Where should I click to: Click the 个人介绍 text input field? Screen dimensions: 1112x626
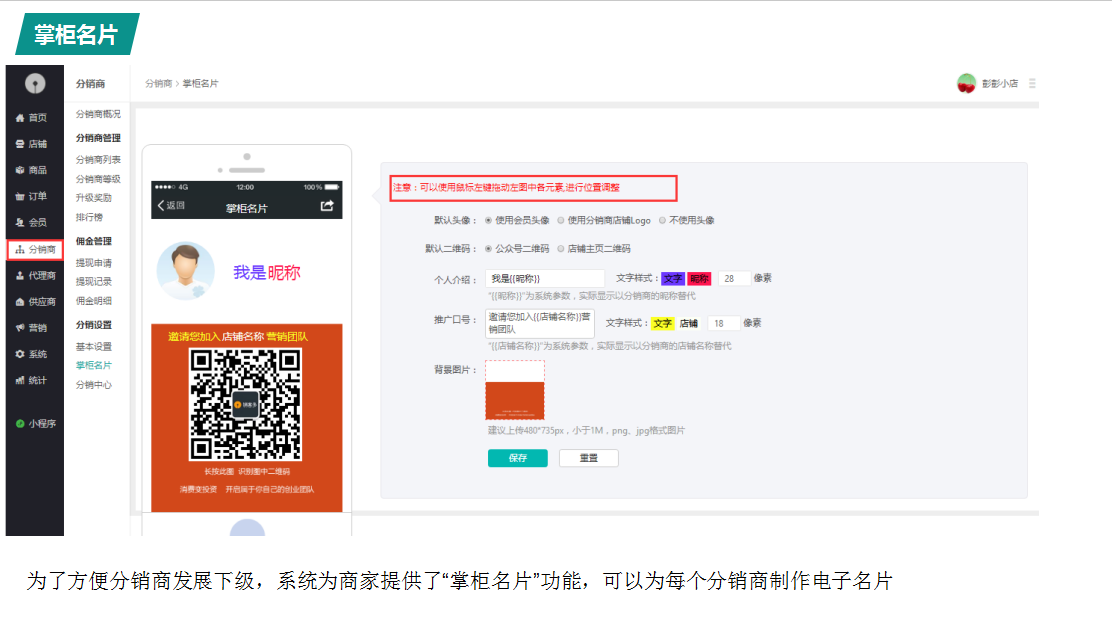[544, 279]
